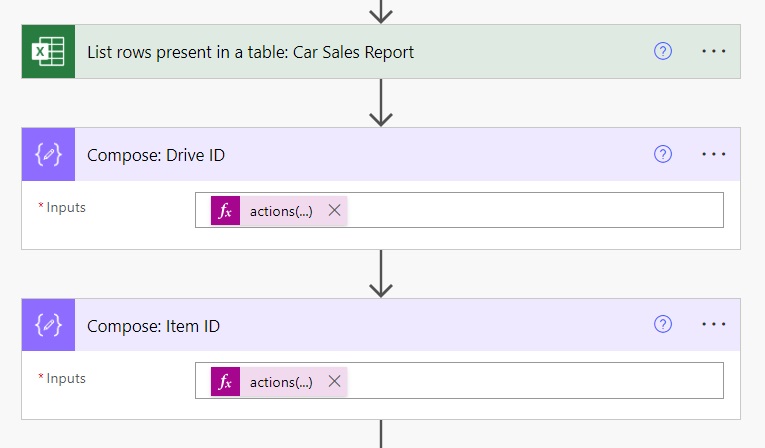The image size is (765, 448).
Task: Click the Compose icon on the Item ID action
Action: tap(48, 325)
